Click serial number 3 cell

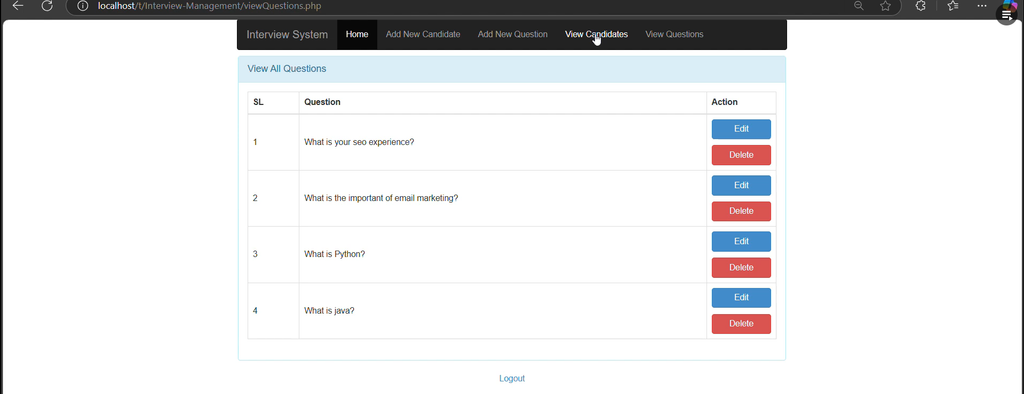(274, 255)
